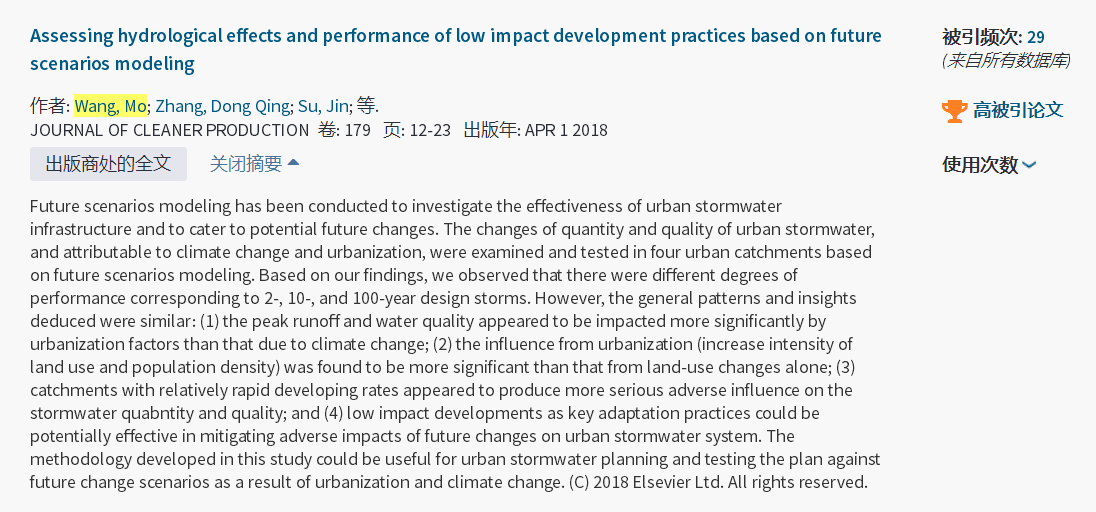Open the citation count number 29
The height and width of the screenshot is (512, 1096).
coord(1035,37)
